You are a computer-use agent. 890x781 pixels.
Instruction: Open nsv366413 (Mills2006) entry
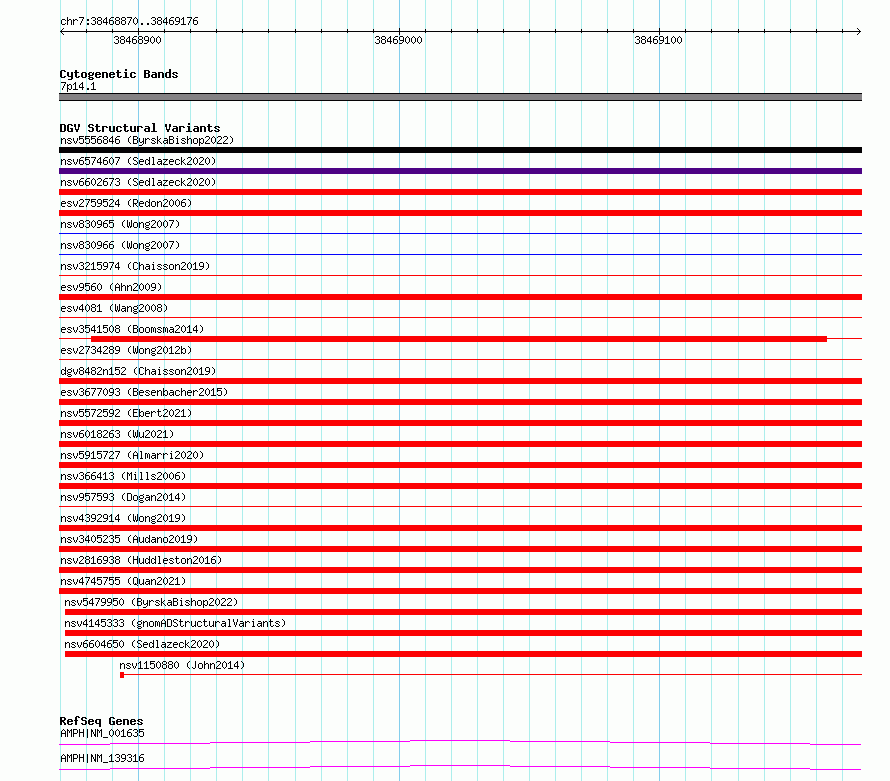click(x=123, y=476)
